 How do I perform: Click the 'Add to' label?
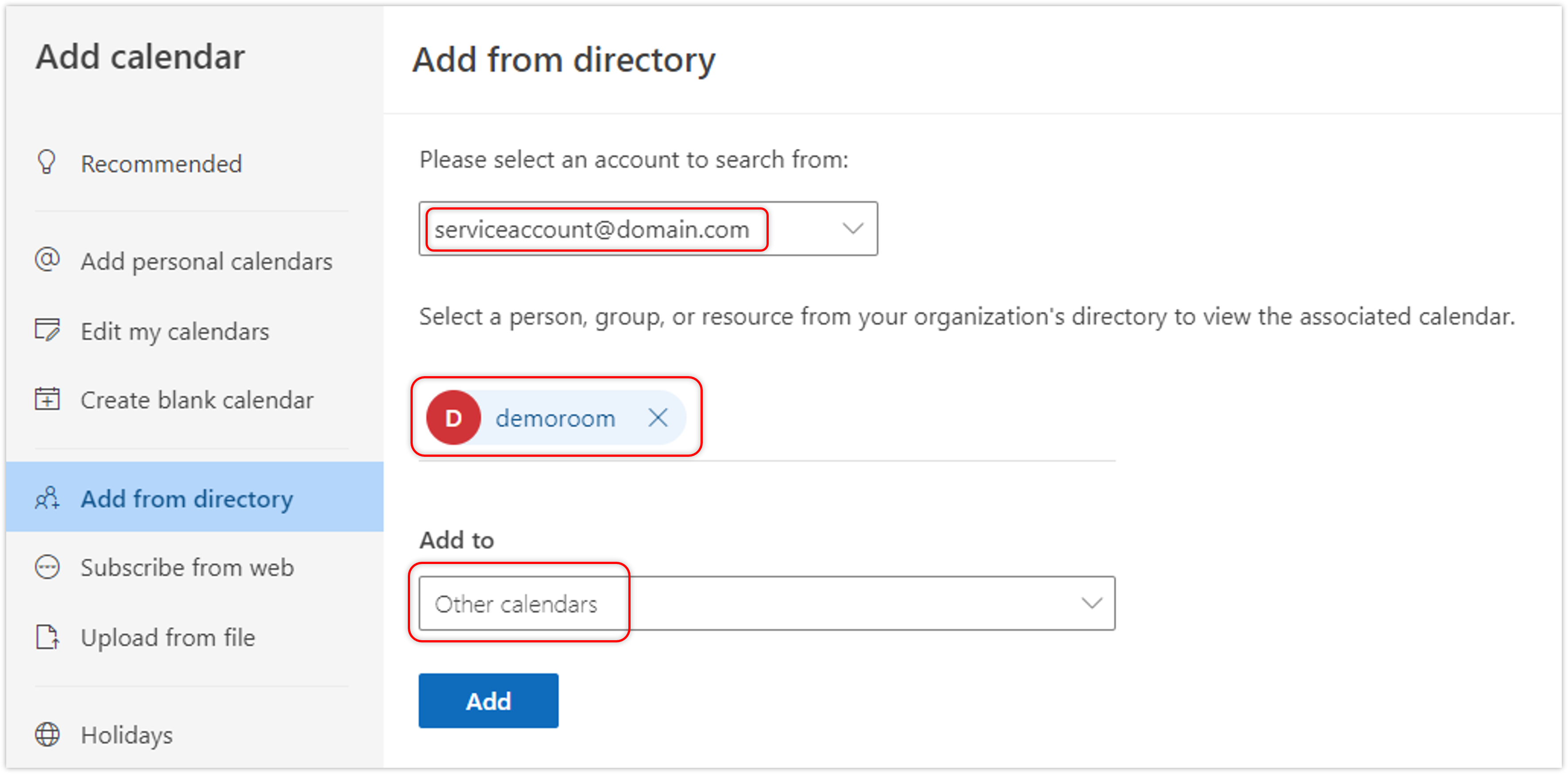457,540
